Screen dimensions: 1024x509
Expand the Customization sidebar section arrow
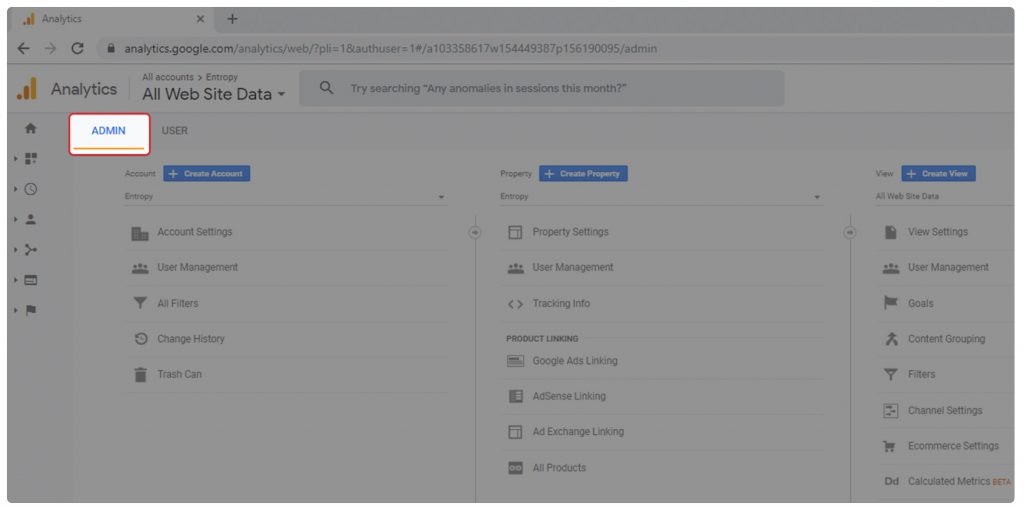pyautogui.click(x=16, y=159)
